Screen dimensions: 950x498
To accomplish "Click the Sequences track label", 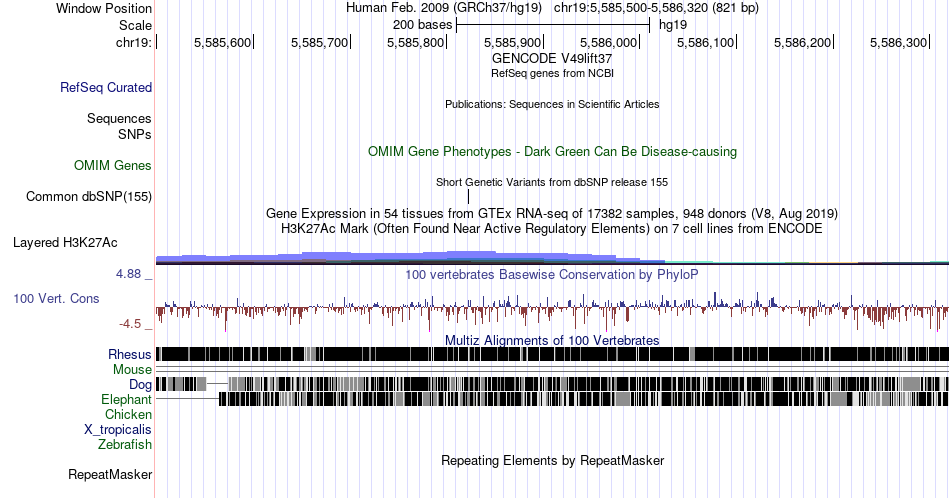I will [x=119, y=118].
